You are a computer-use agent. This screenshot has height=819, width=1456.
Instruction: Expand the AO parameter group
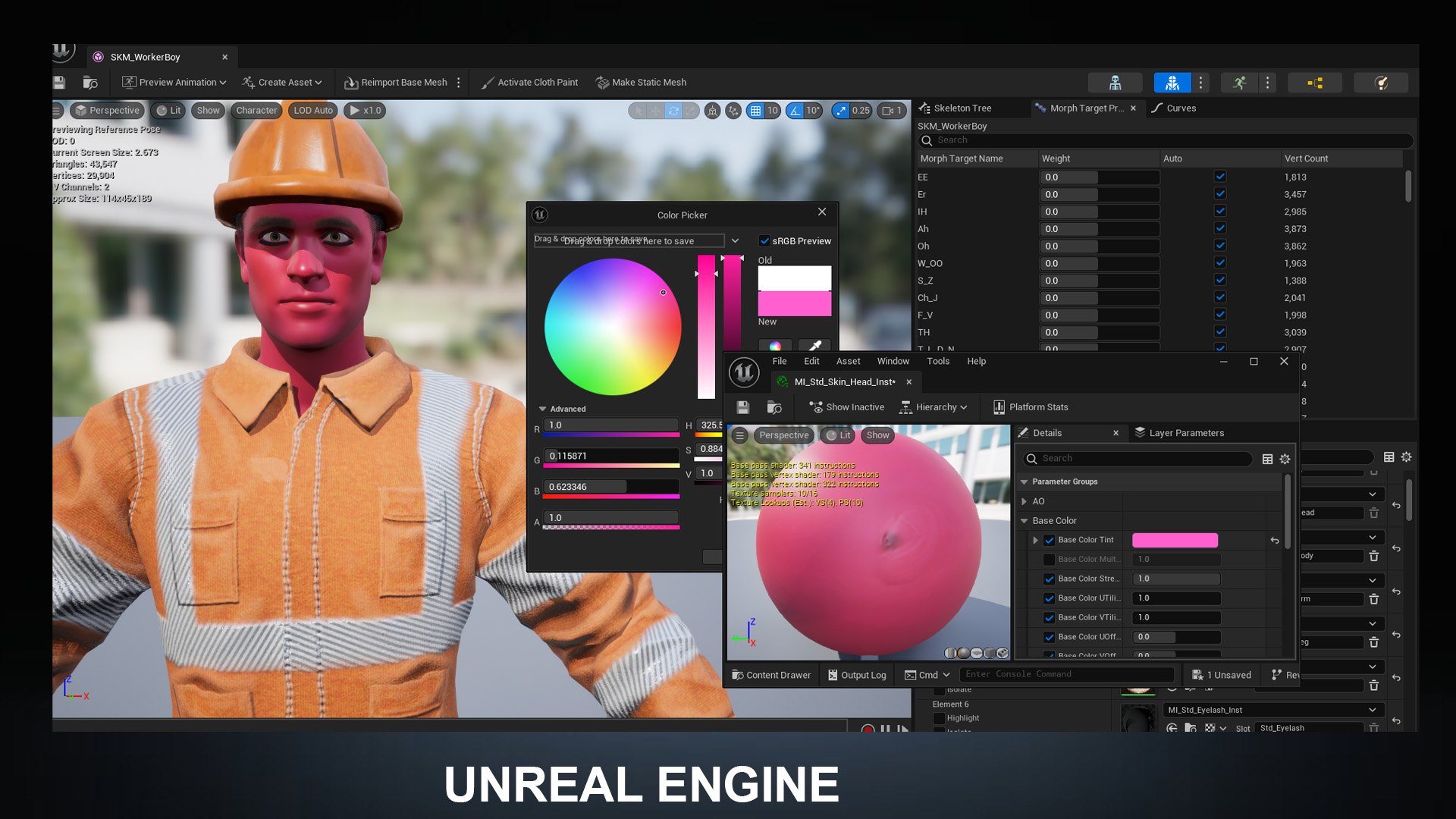tap(1025, 501)
